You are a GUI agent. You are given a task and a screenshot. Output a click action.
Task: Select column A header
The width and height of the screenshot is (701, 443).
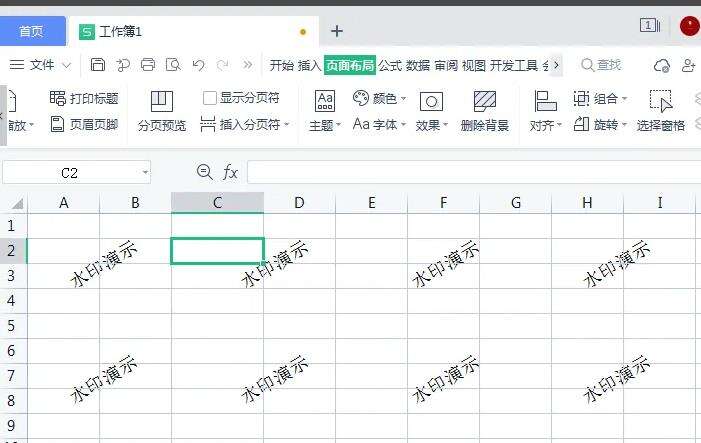point(64,203)
